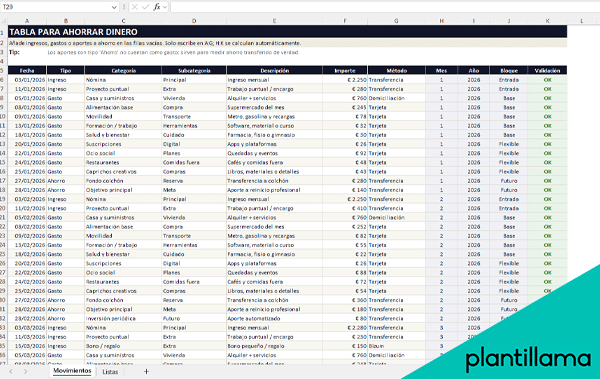Click 'Herramientas' cell in row 11
This screenshot has height=379, width=600.
pos(194,126)
